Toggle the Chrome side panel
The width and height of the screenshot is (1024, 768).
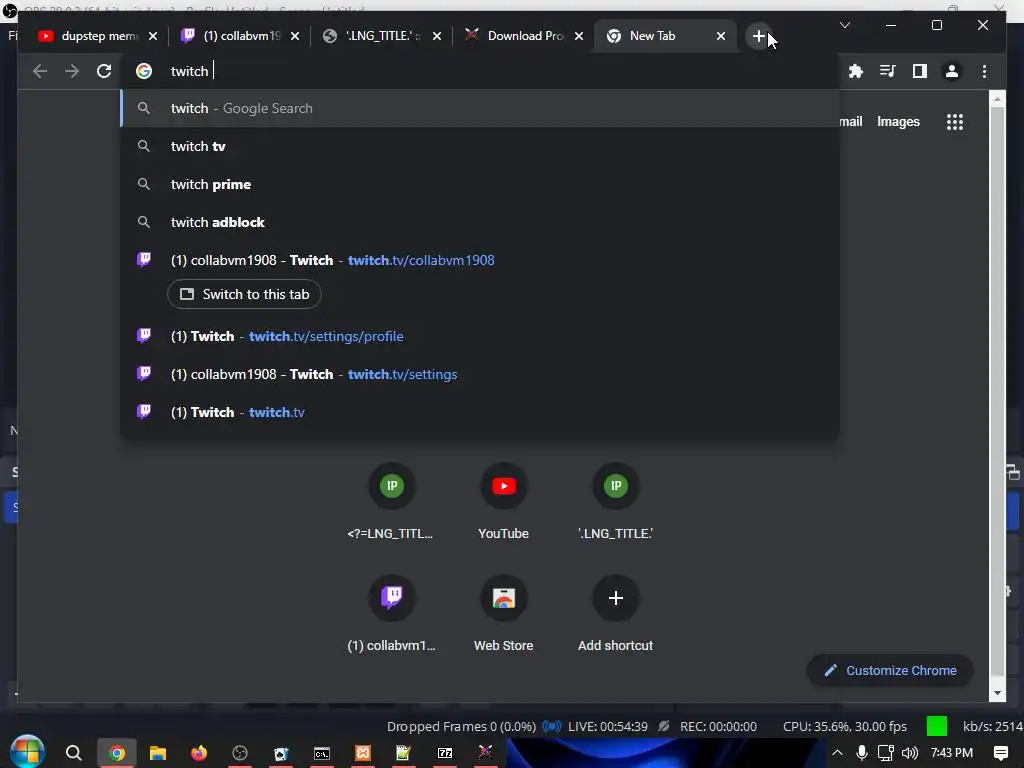tap(920, 71)
